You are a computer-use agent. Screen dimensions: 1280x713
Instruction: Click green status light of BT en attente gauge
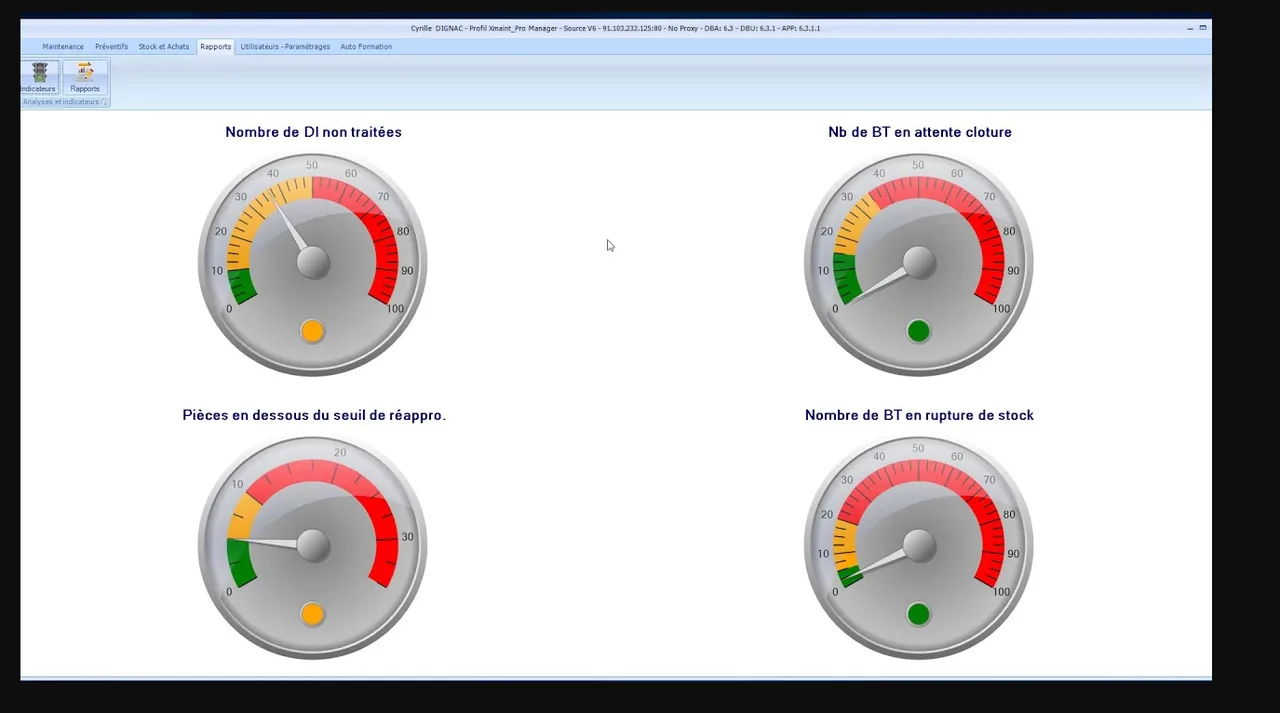pyautogui.click(x=918, y=331)
